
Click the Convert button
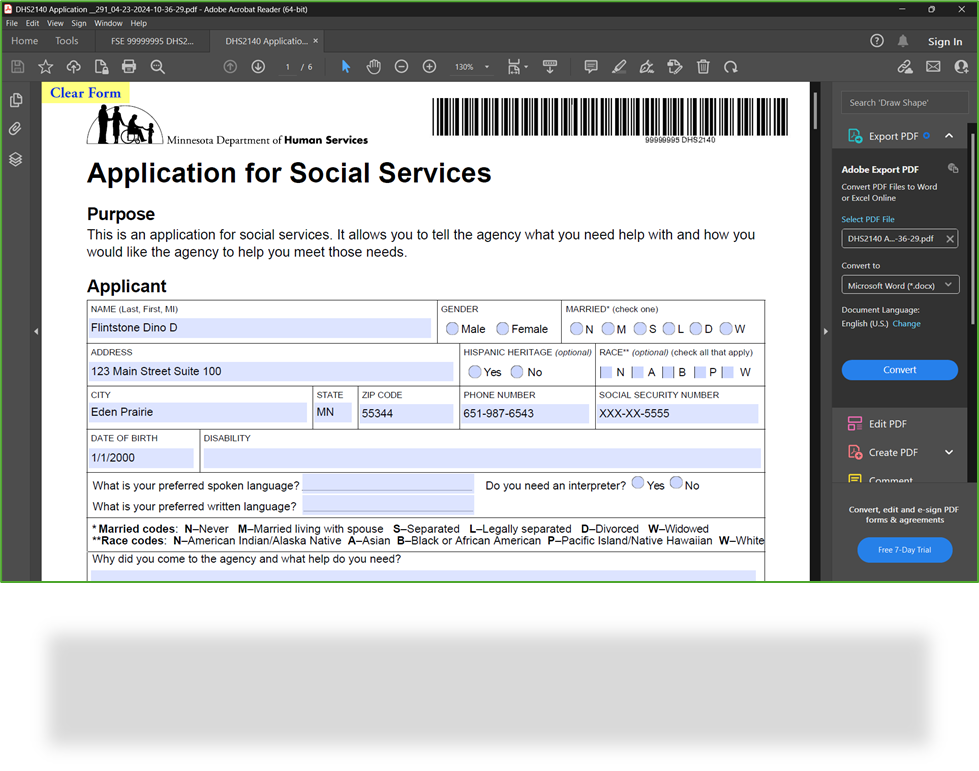click(899, 370)
